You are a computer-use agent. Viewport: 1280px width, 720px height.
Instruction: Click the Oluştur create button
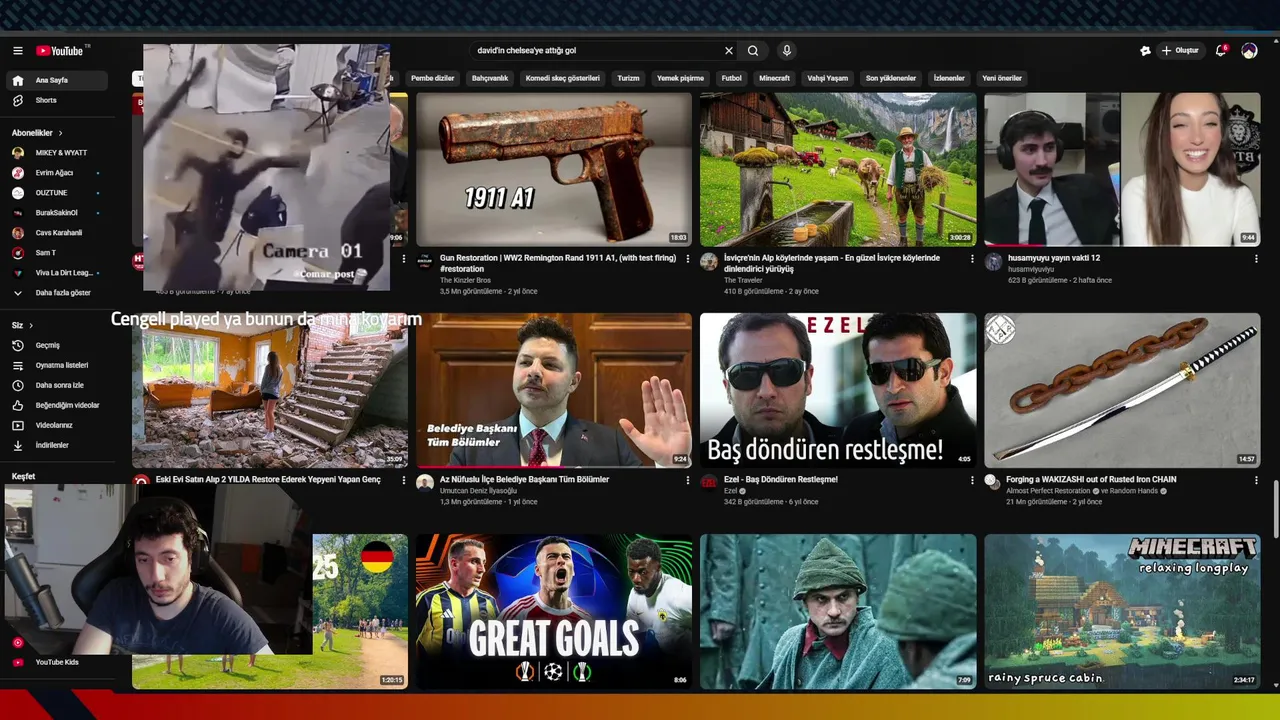[x=1180, y=51]
